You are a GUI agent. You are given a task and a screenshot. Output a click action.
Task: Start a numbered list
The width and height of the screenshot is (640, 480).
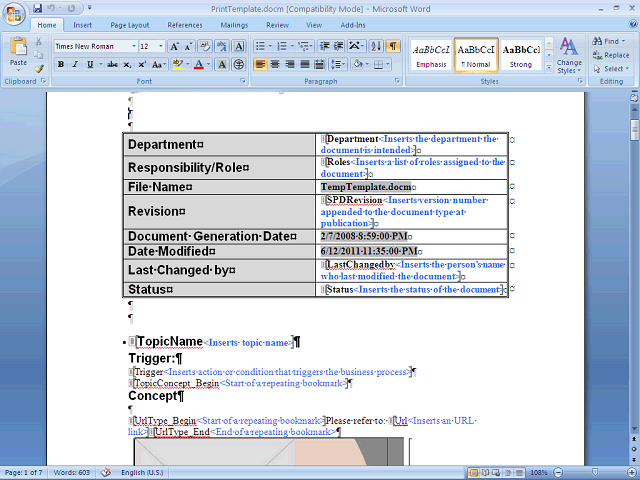[x=284, y=46]
